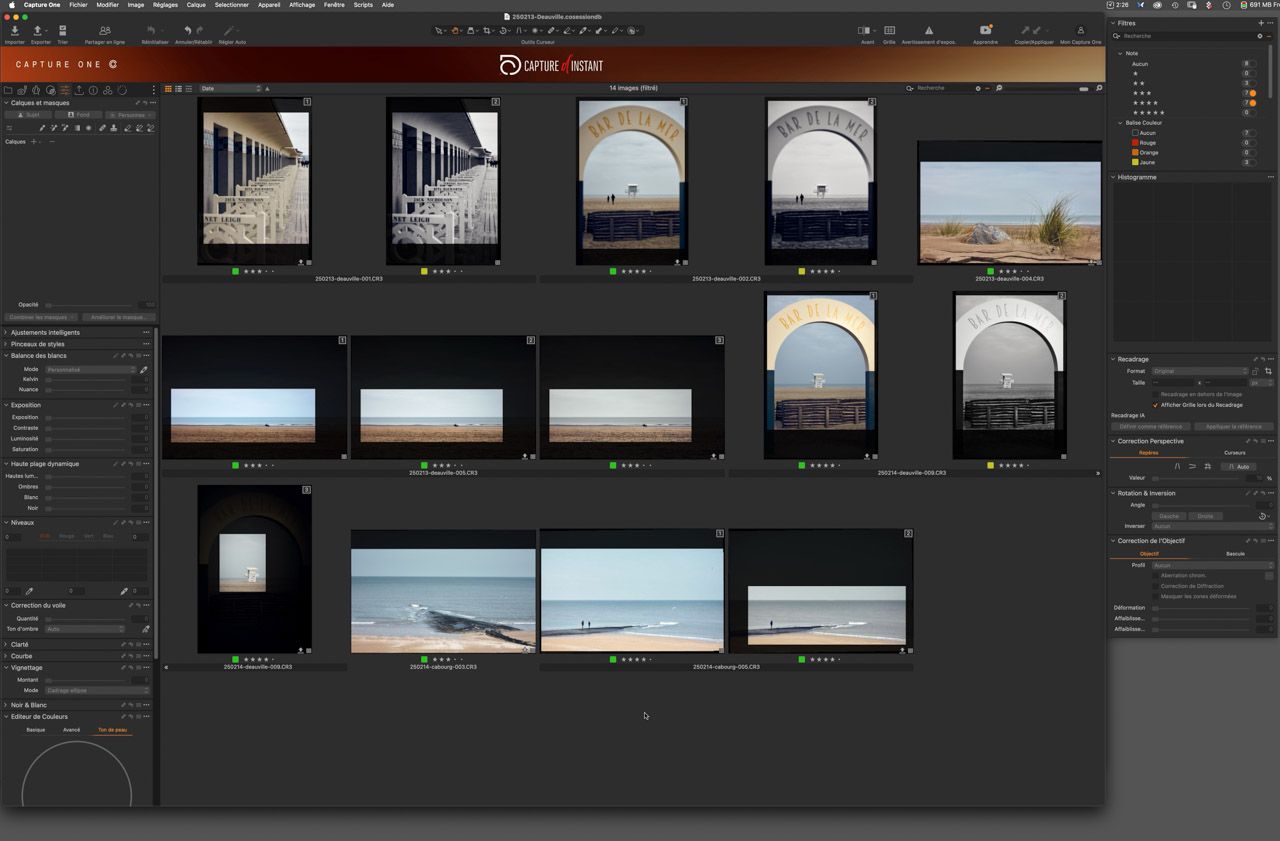
Task: Select the crop cursor tool in toolbar
Action: [488, 31]
